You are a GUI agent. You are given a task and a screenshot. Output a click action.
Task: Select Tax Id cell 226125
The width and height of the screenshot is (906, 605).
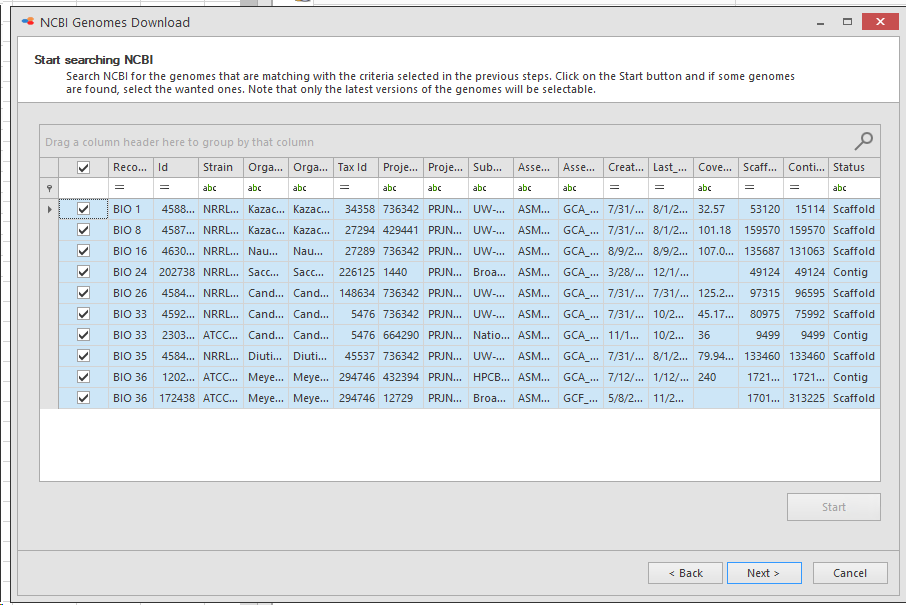[356, 272]
